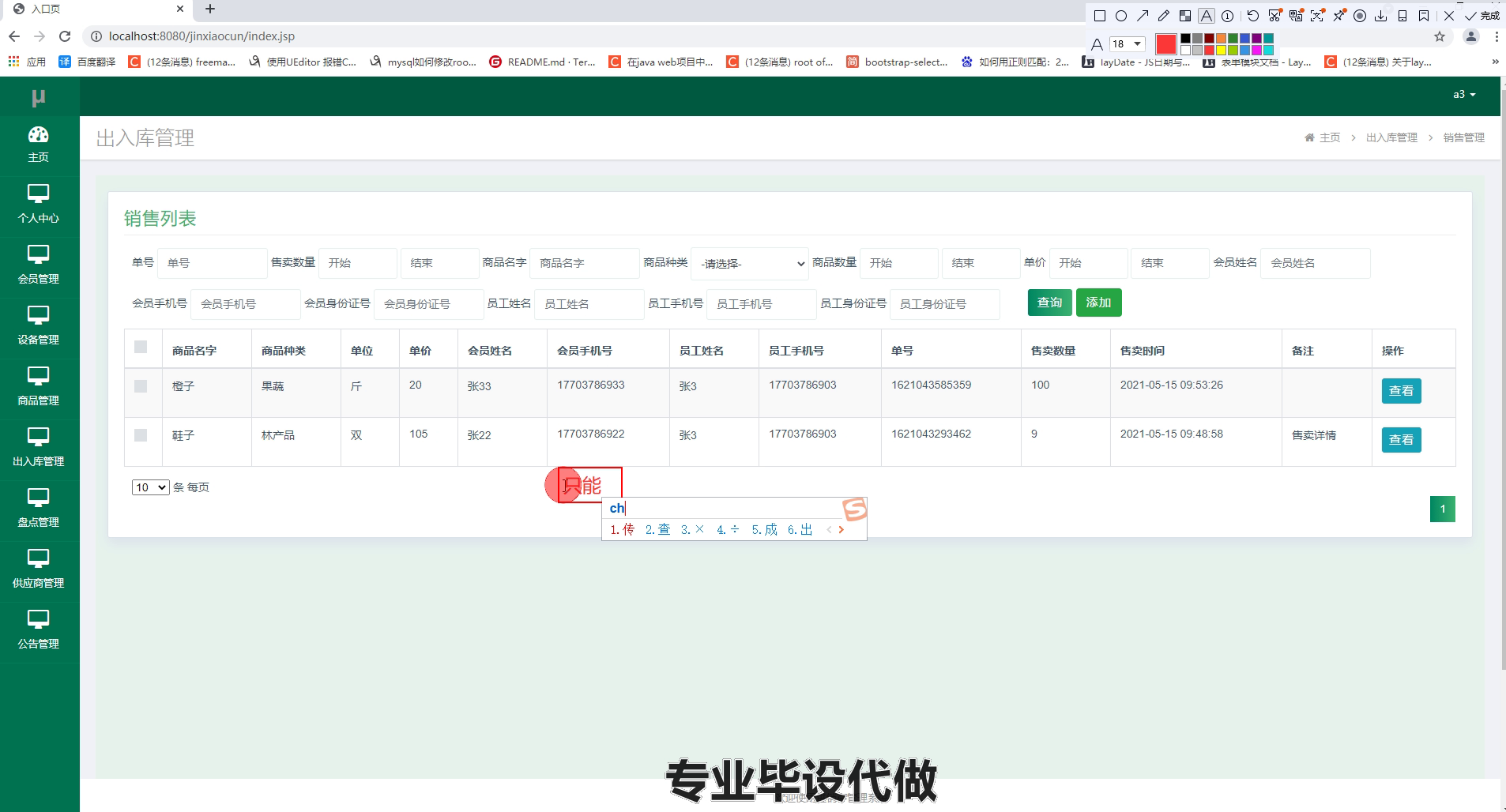Pin the screenshot to screen

coord(1338,16)
